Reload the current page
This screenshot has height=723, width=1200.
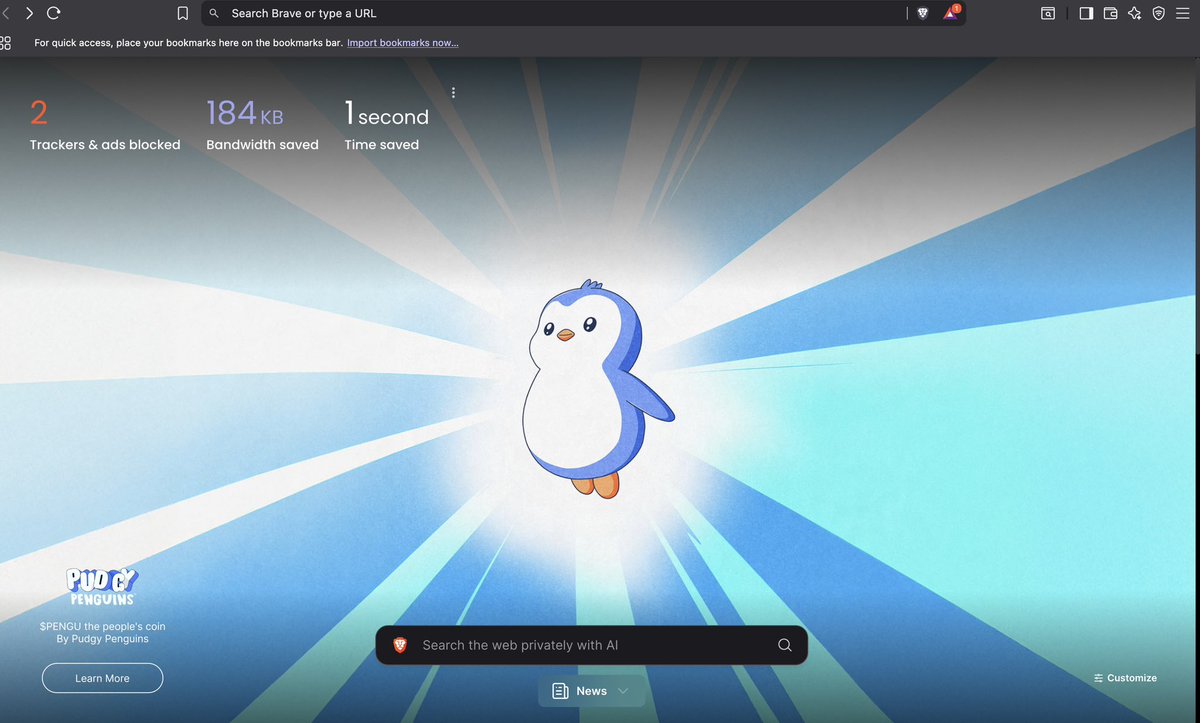point(54,13)
